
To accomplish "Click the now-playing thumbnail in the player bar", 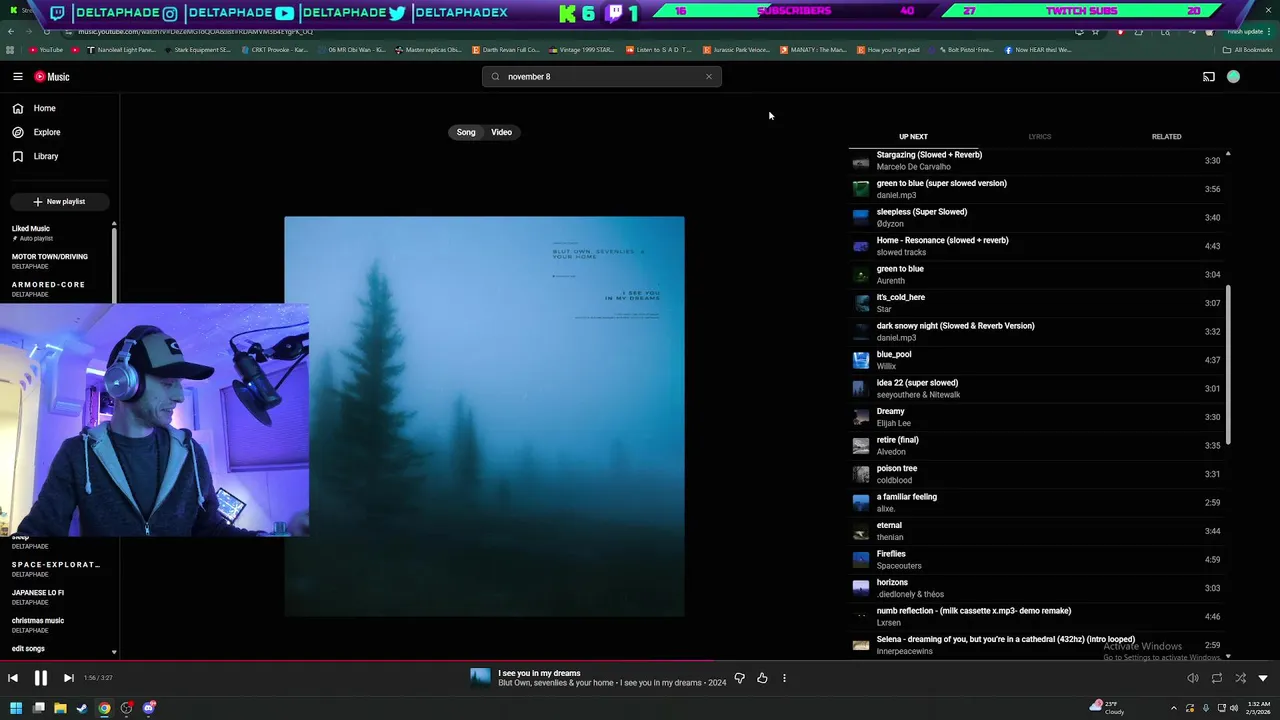I will pyautogui.click(x=481, y=678).
